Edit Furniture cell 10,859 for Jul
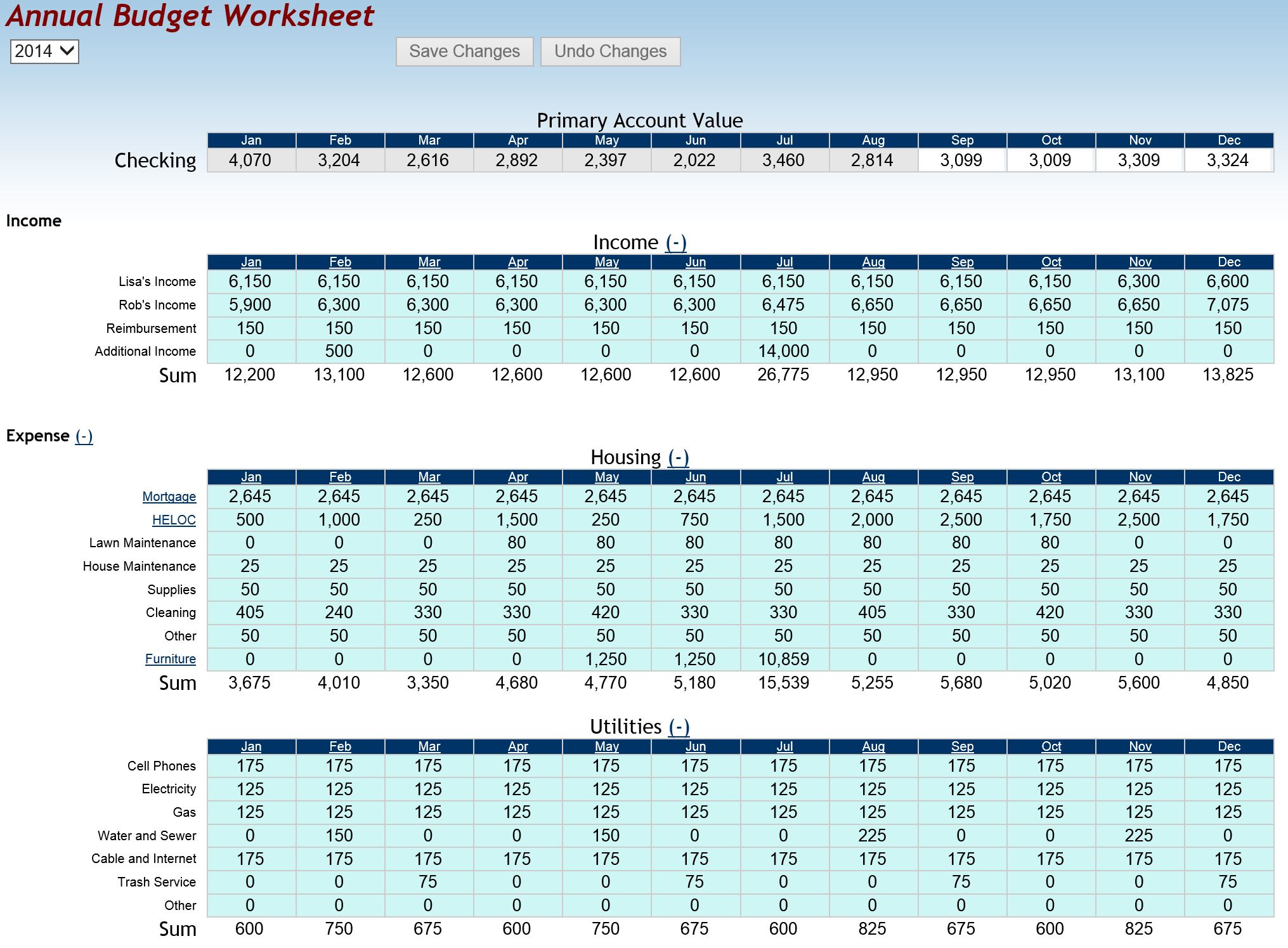This screenshot has height=948, width=1288. click(x=784, y=659)
